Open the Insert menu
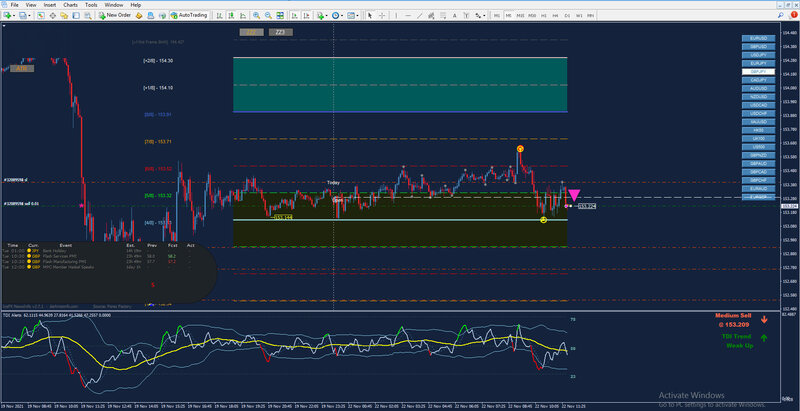Viewport: 800px width, 411px height. 50,5
